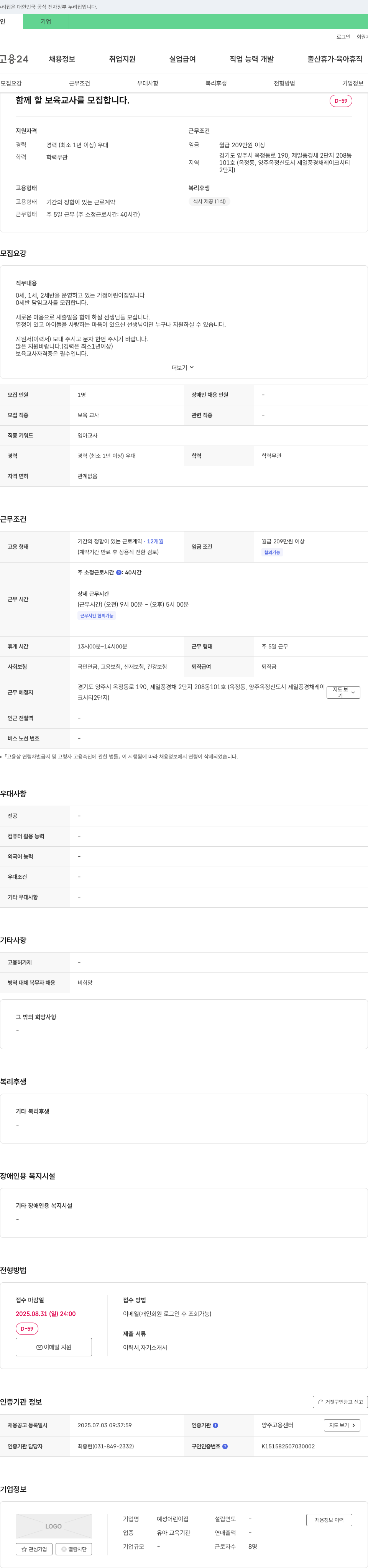Open 지도 보기 for 양주고용센터
Image resolution: width=368 pixels, height=1568 pixels.
point(342,1425)
